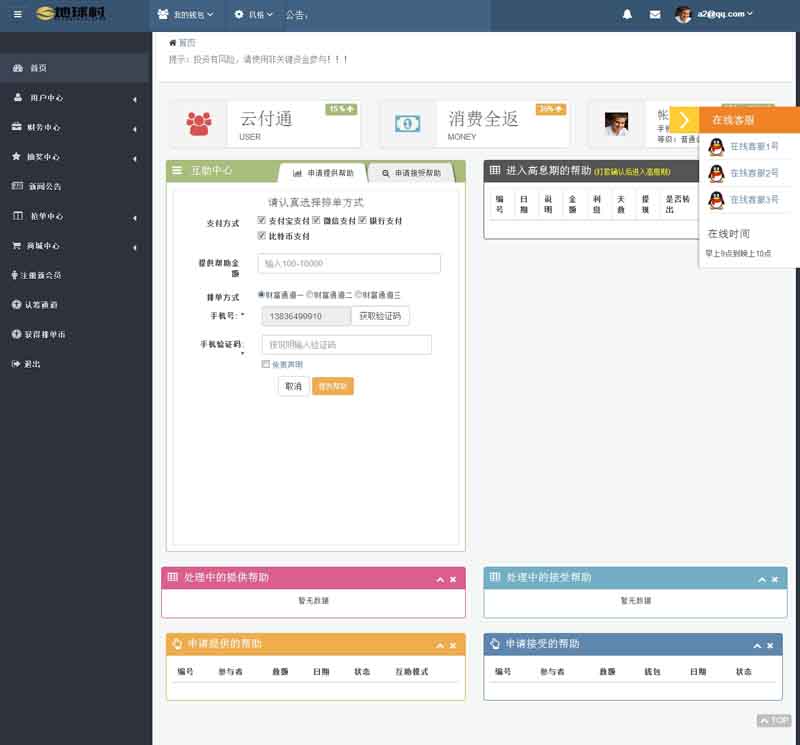Click the 抢单中心 columns icon
800x745 pixels.
pos(18,215)
